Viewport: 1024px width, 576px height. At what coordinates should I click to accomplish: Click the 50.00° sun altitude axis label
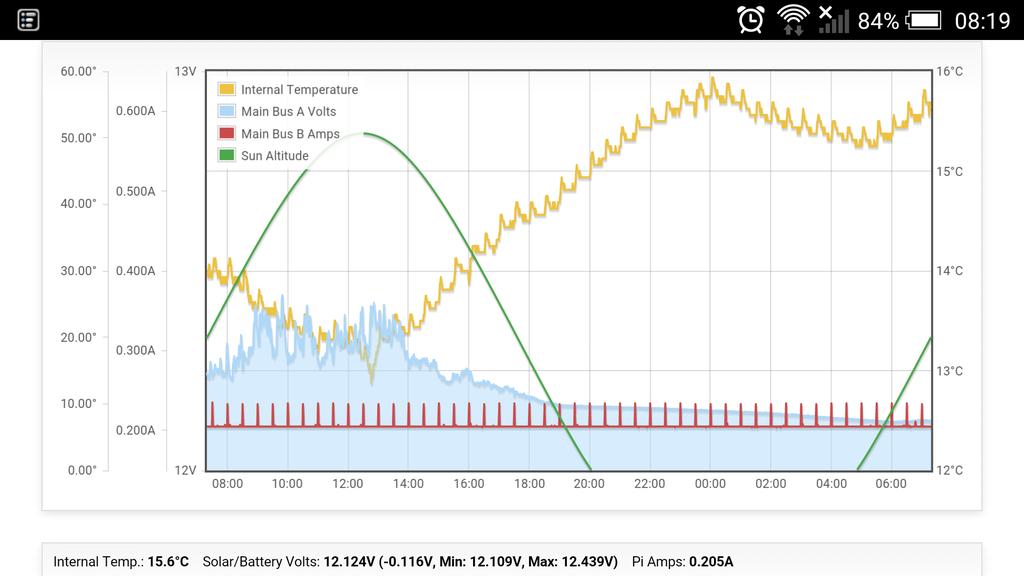[78, 138]
